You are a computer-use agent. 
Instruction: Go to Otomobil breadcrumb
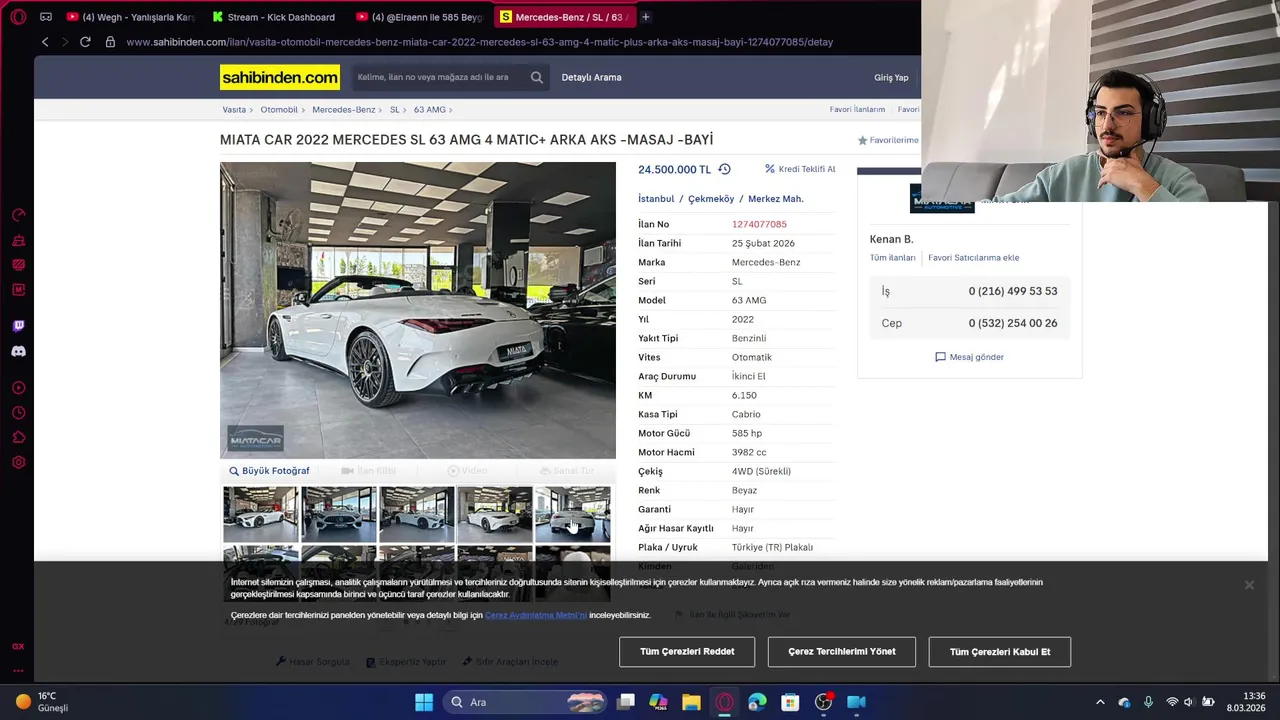pyautogui.click(x=279, y=109)
